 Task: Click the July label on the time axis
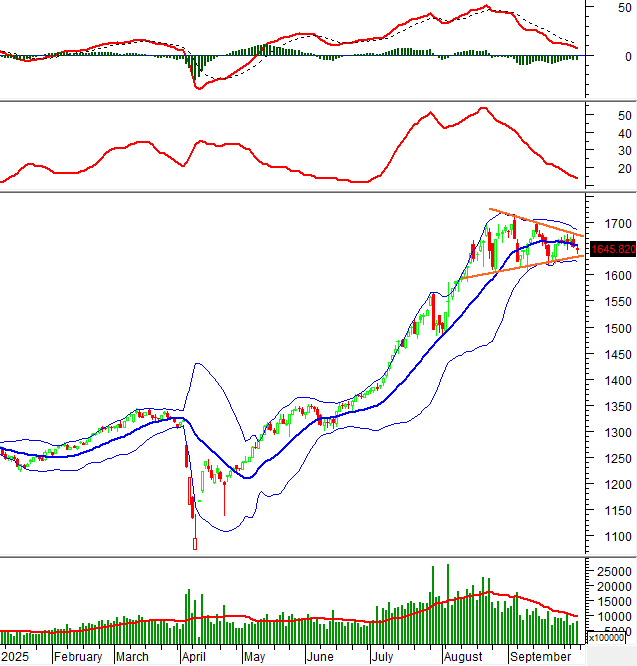381,657
